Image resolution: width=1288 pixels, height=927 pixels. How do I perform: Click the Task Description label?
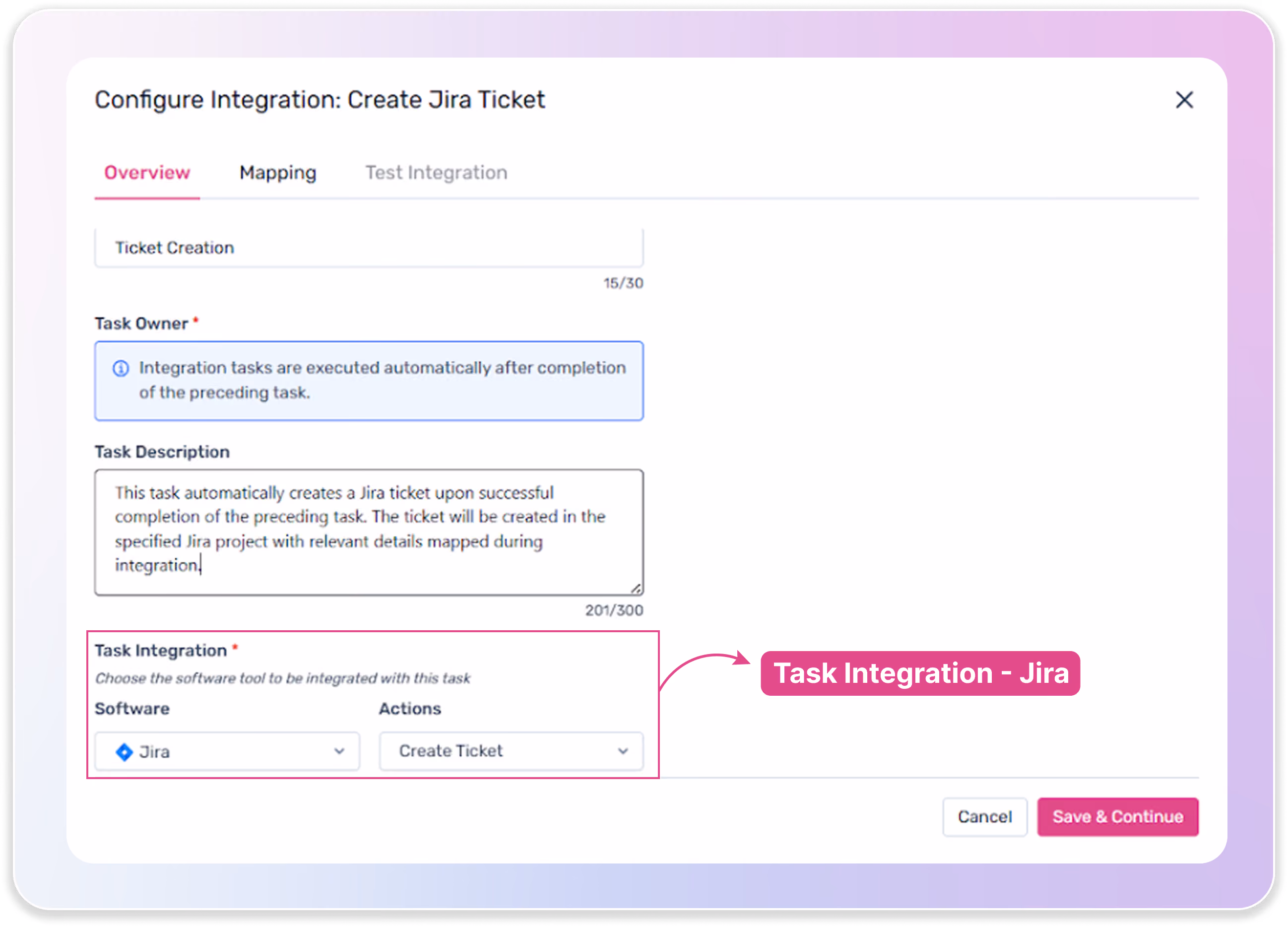[x=162, y=452]
